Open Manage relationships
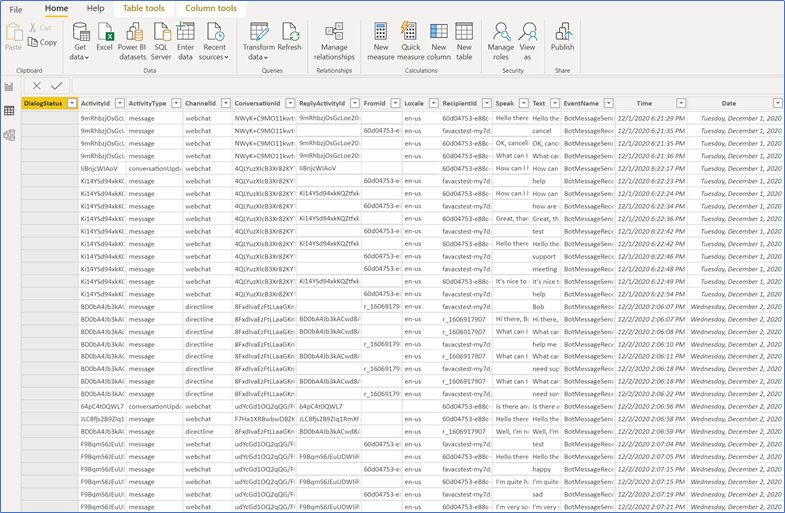This screenshot has width=785, height=513. pyautogui.click(x=334, y=32)
